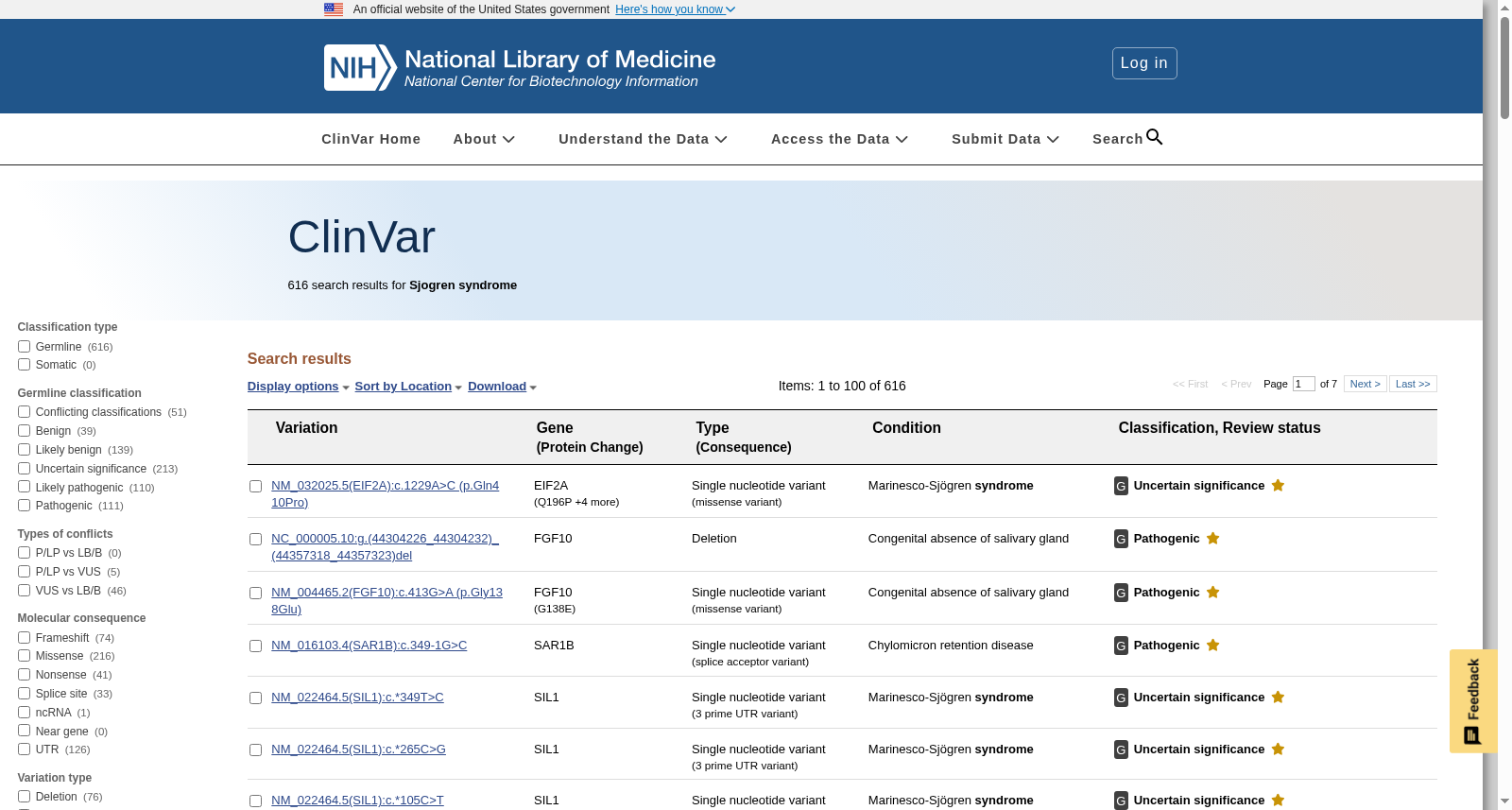1512x810 pixels.
Task: Tick the Likely benign filter
Action: click(24, 450)
